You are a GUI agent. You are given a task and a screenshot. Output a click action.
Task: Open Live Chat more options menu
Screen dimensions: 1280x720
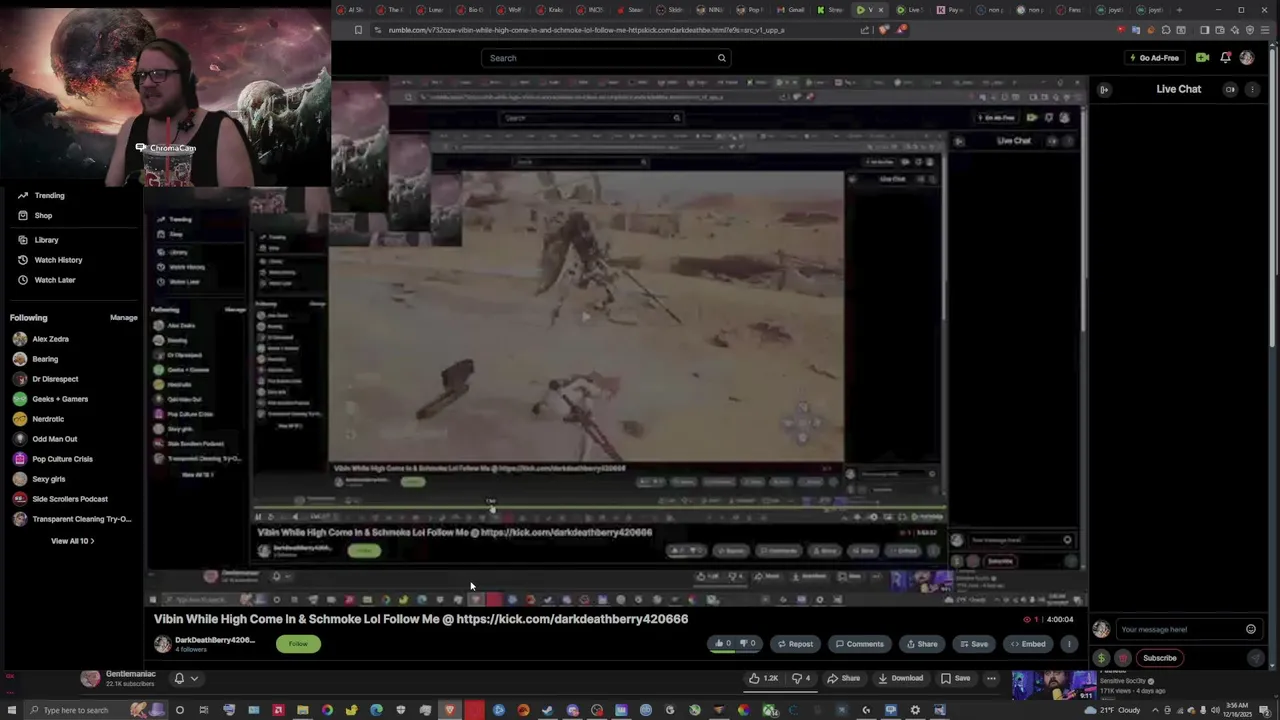[x=1253, y=89]
